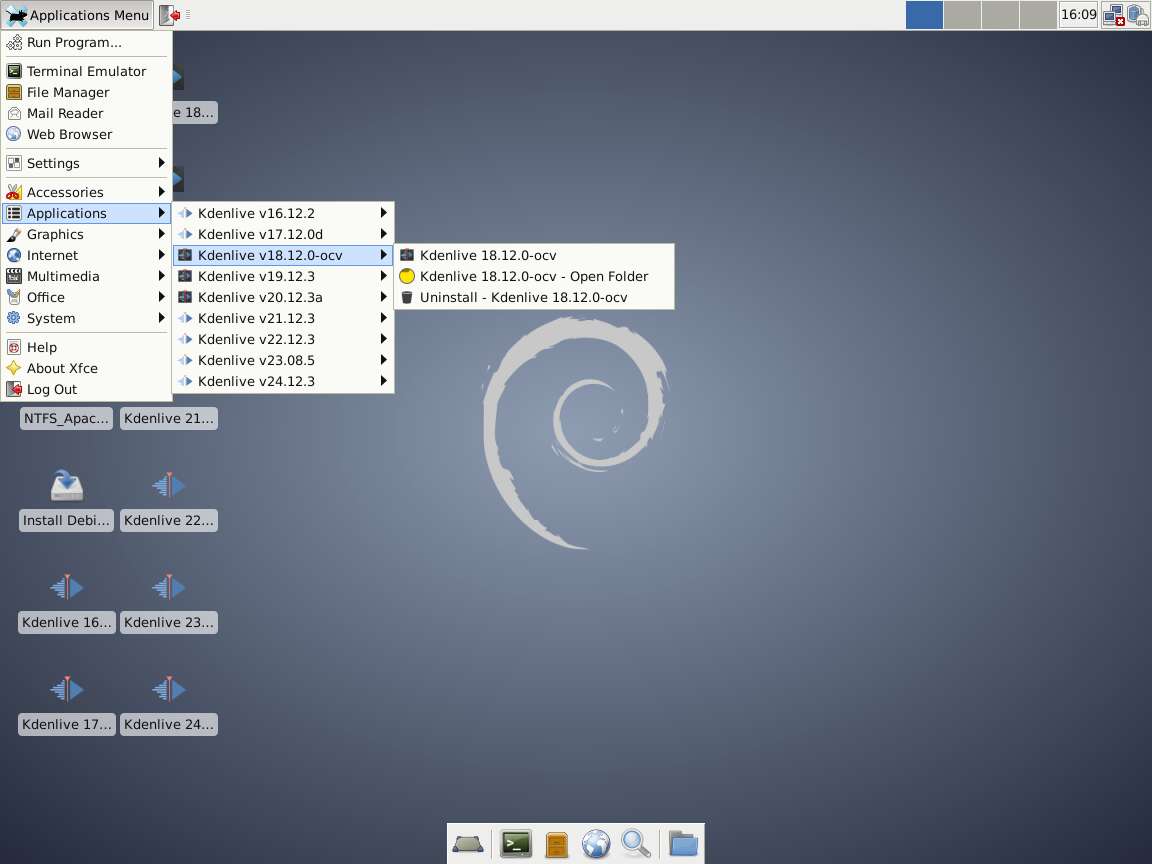1152x864 pixels.
Task: Open the Accessories submenu
Action: pos(86,192)
